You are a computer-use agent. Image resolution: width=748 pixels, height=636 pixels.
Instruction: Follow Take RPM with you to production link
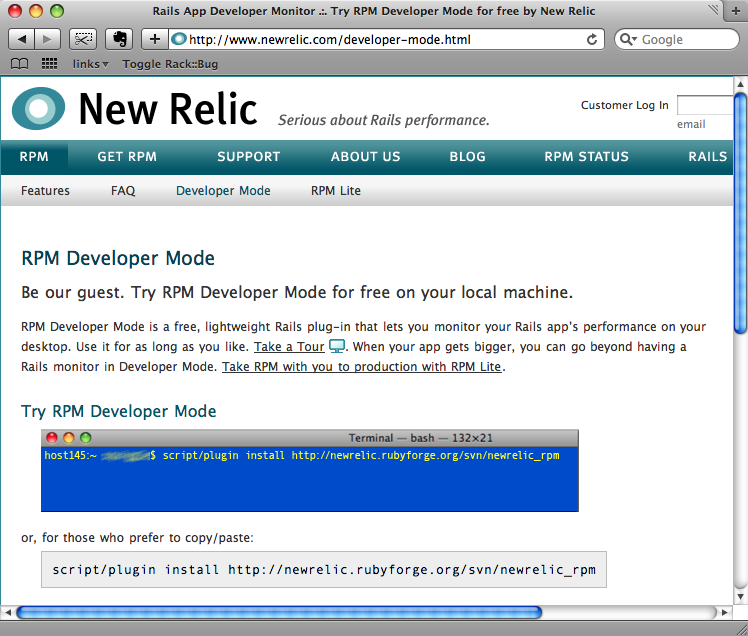click(362, 367)
